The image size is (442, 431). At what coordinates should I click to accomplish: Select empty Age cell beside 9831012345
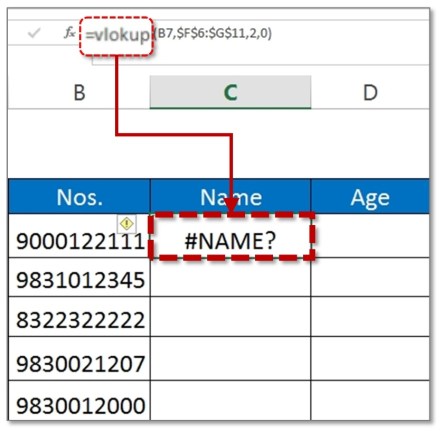[370, 277]
